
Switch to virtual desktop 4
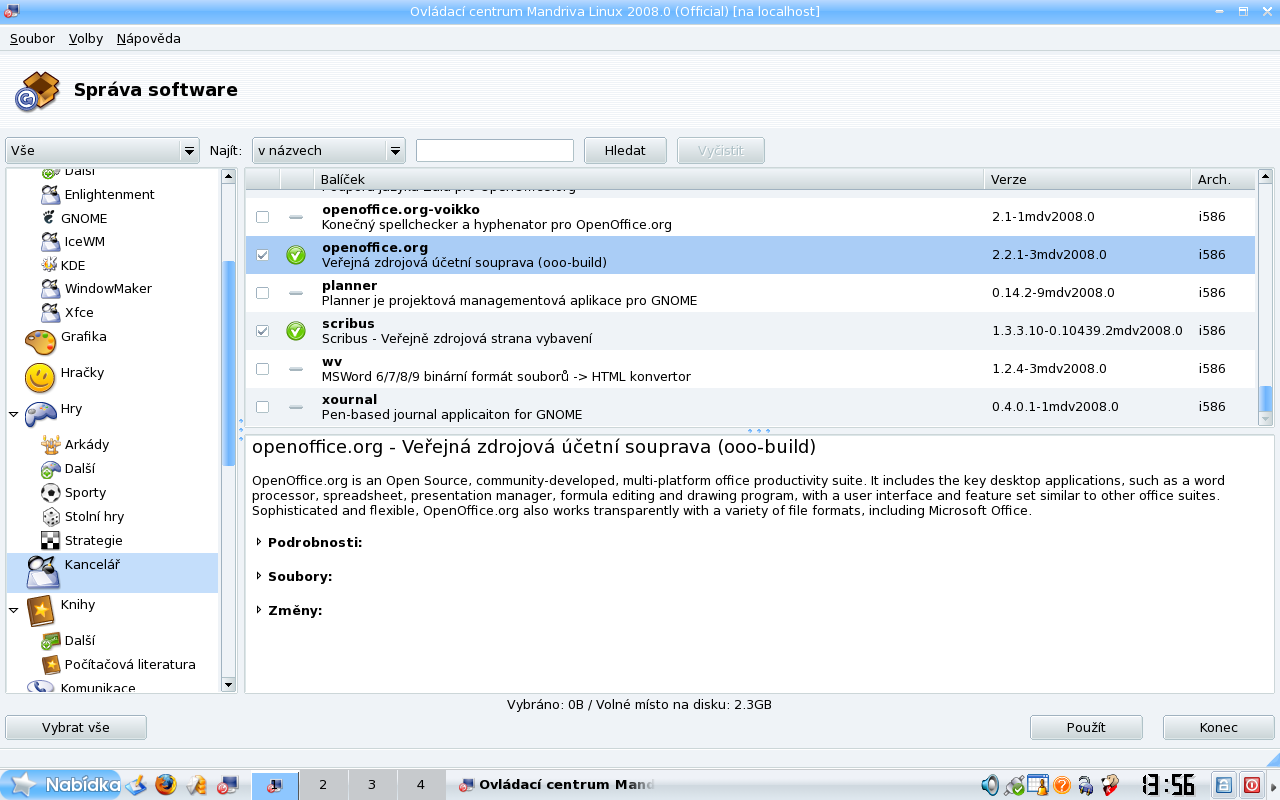(421, 785)
